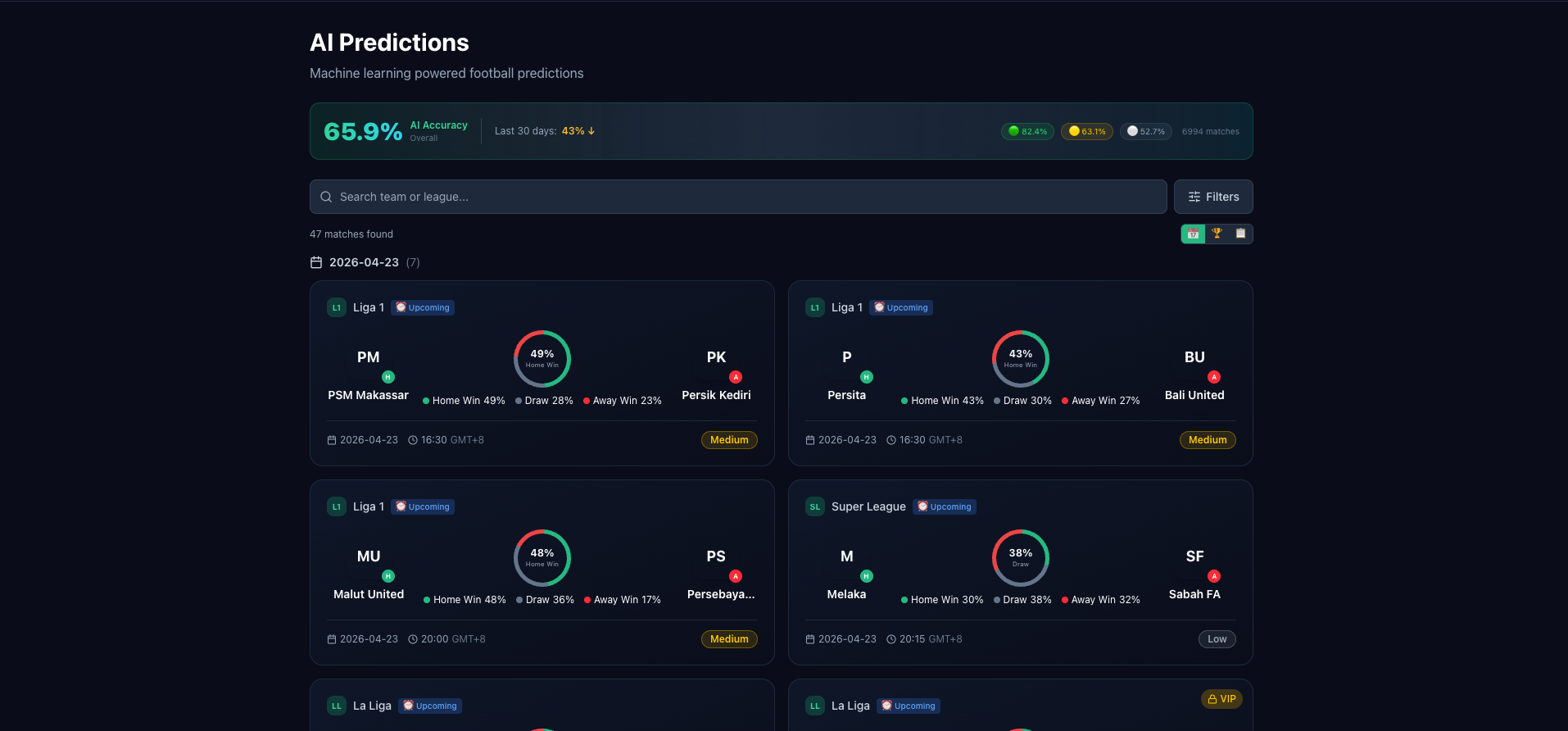Click the search magnifier icon
Screen dimensions: 1568x731
[x=326, y=197]
